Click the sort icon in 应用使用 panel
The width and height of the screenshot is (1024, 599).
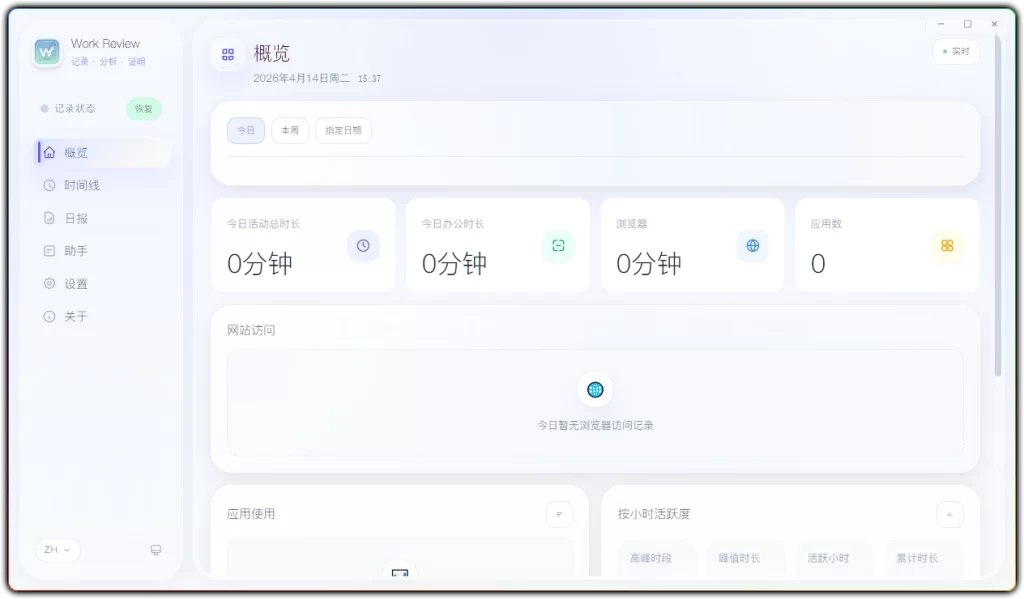coord(559,514)
